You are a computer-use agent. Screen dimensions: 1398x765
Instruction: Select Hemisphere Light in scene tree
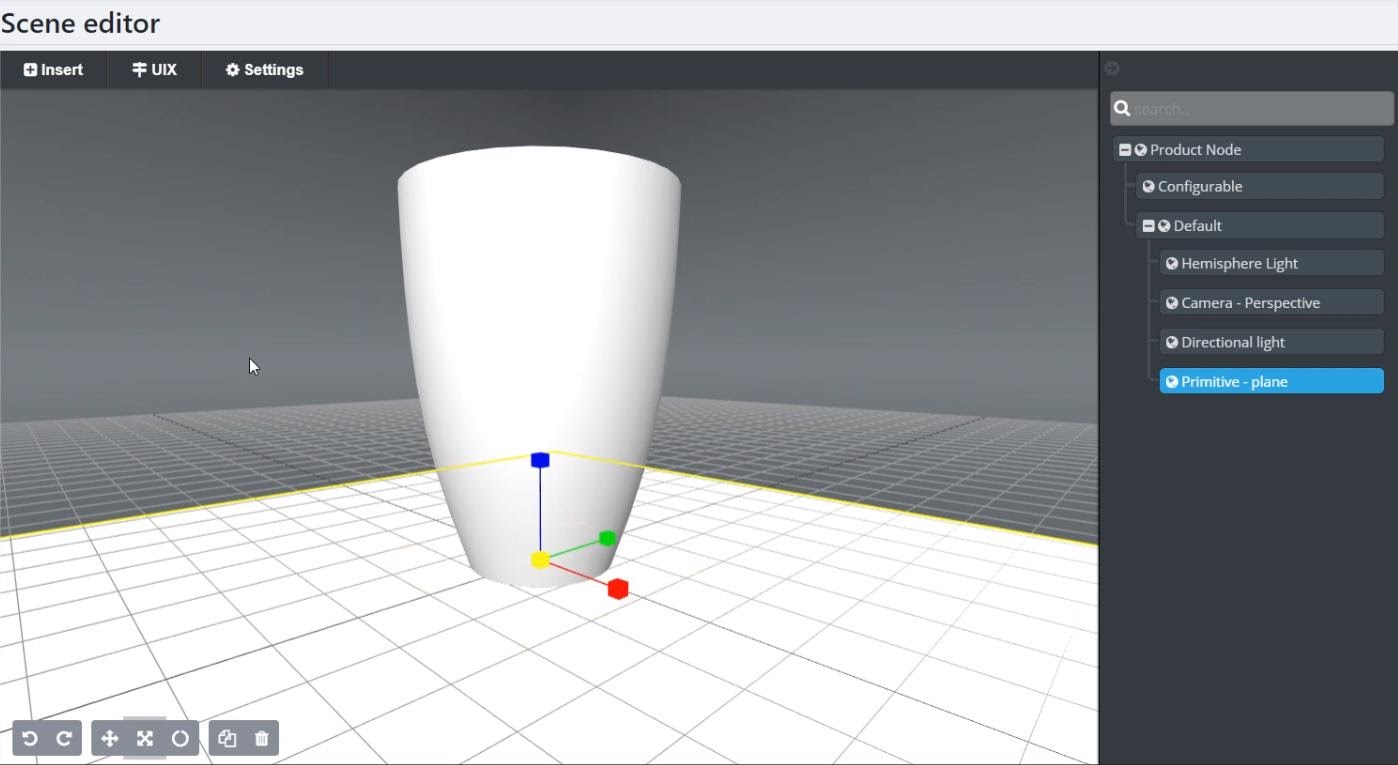click(1239, 264)
